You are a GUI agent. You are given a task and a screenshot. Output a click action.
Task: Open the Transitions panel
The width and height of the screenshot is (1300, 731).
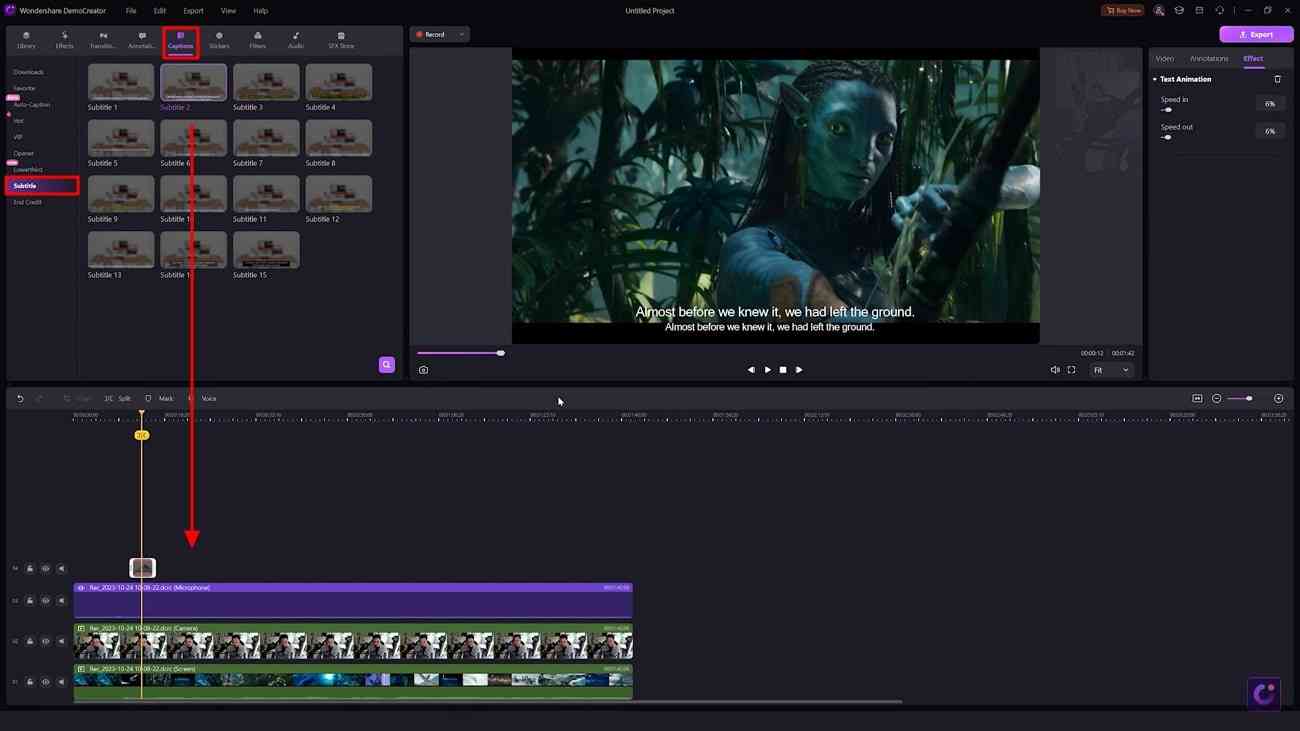point(103,40)
